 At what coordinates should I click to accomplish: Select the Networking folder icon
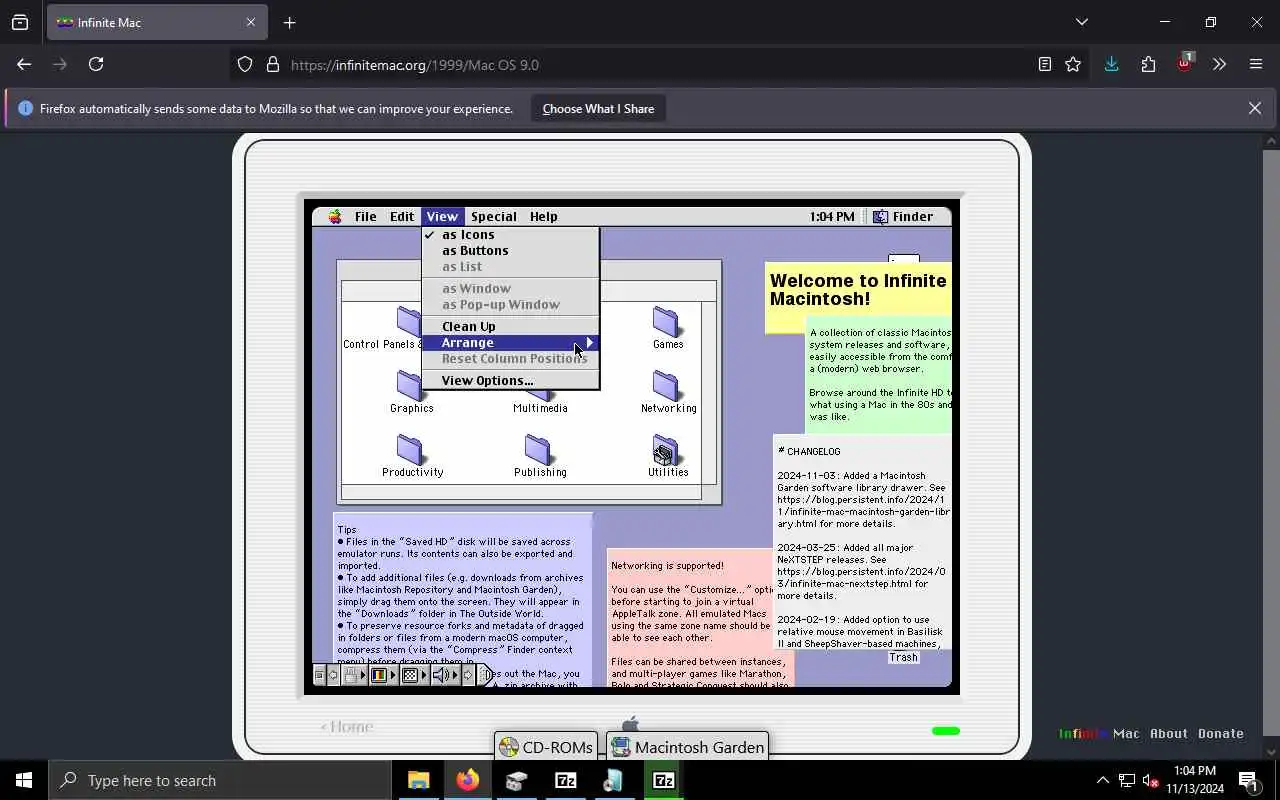tap(667, 386)
